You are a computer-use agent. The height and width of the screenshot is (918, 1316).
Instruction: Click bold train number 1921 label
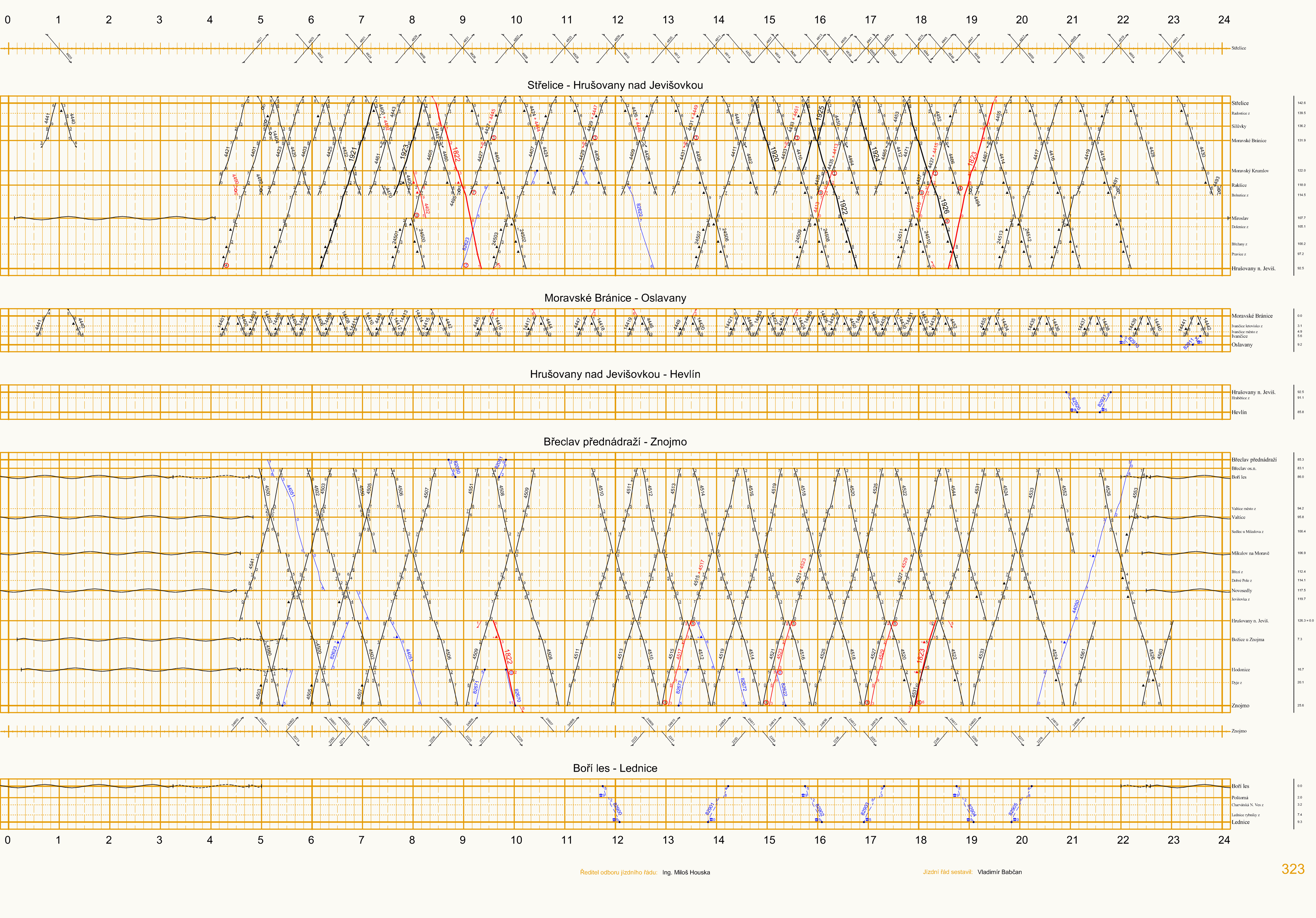click(x=353, y=154)
